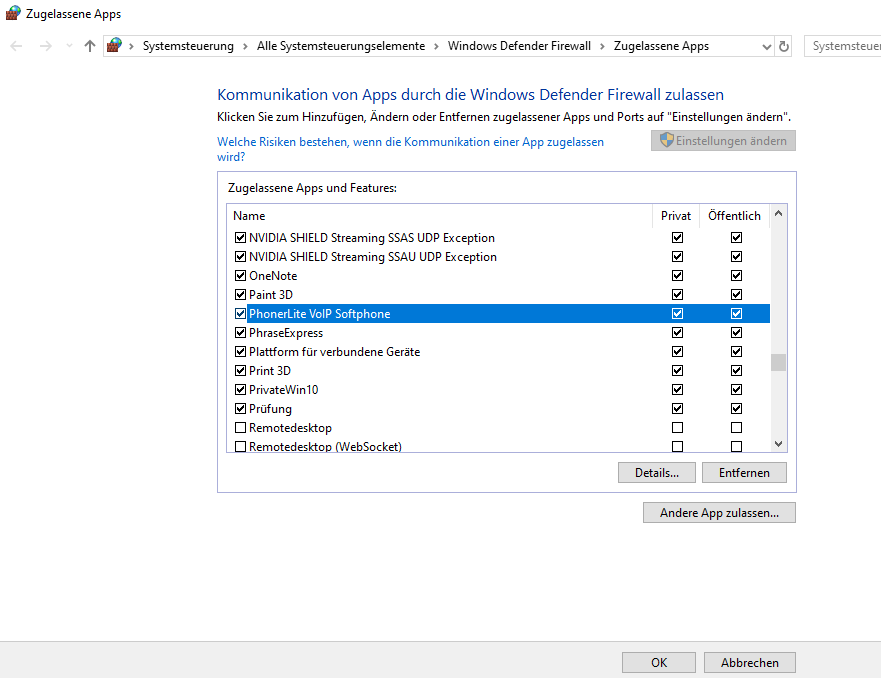Click the Entfernen button
The image size is (881, 678).
(744, 472)
